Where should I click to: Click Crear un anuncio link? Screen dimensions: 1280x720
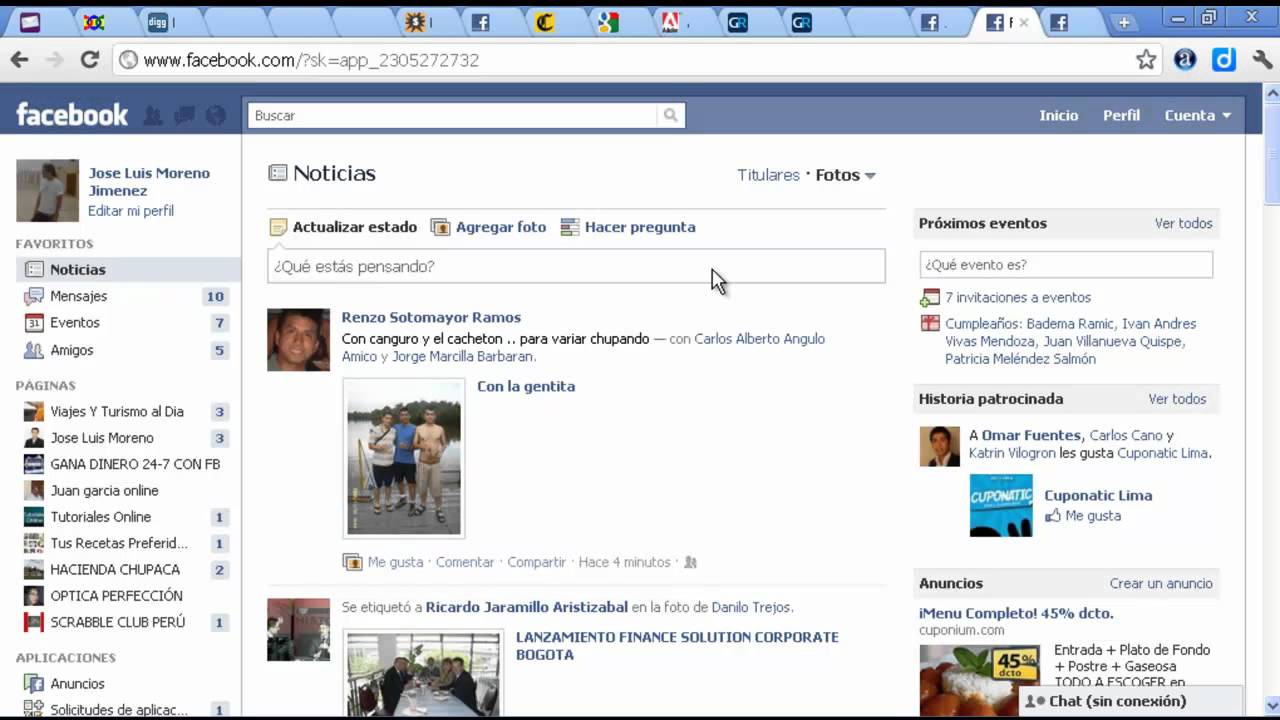click(x=1161, y=583)
